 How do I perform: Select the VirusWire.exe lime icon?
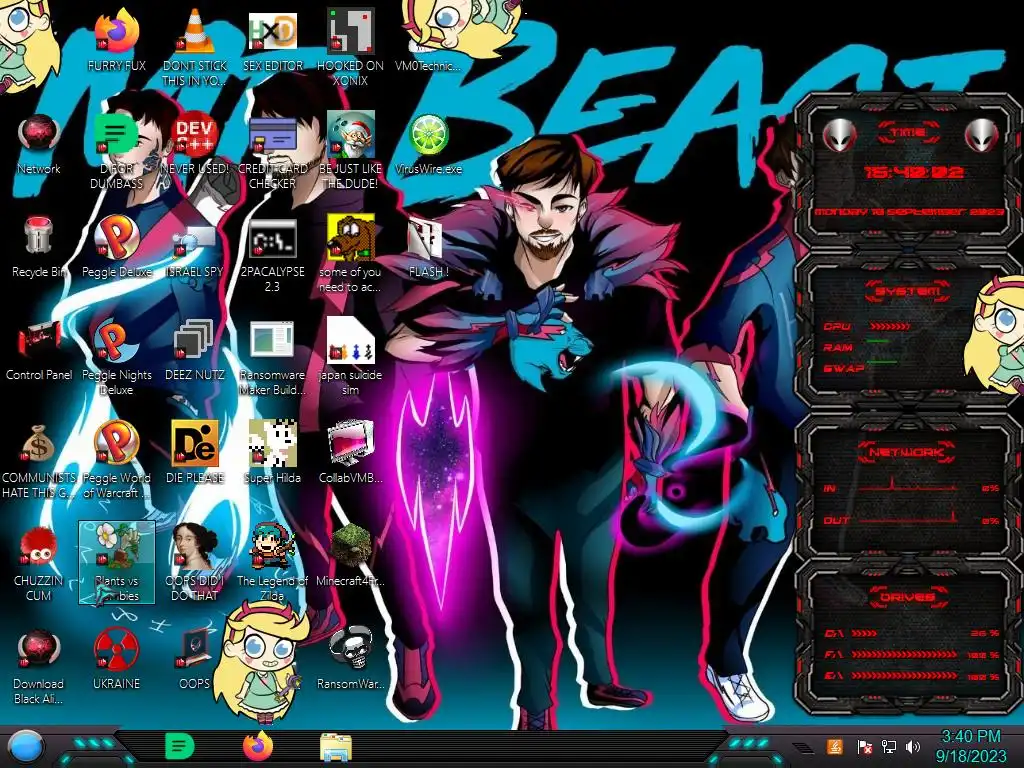(428, 135)
